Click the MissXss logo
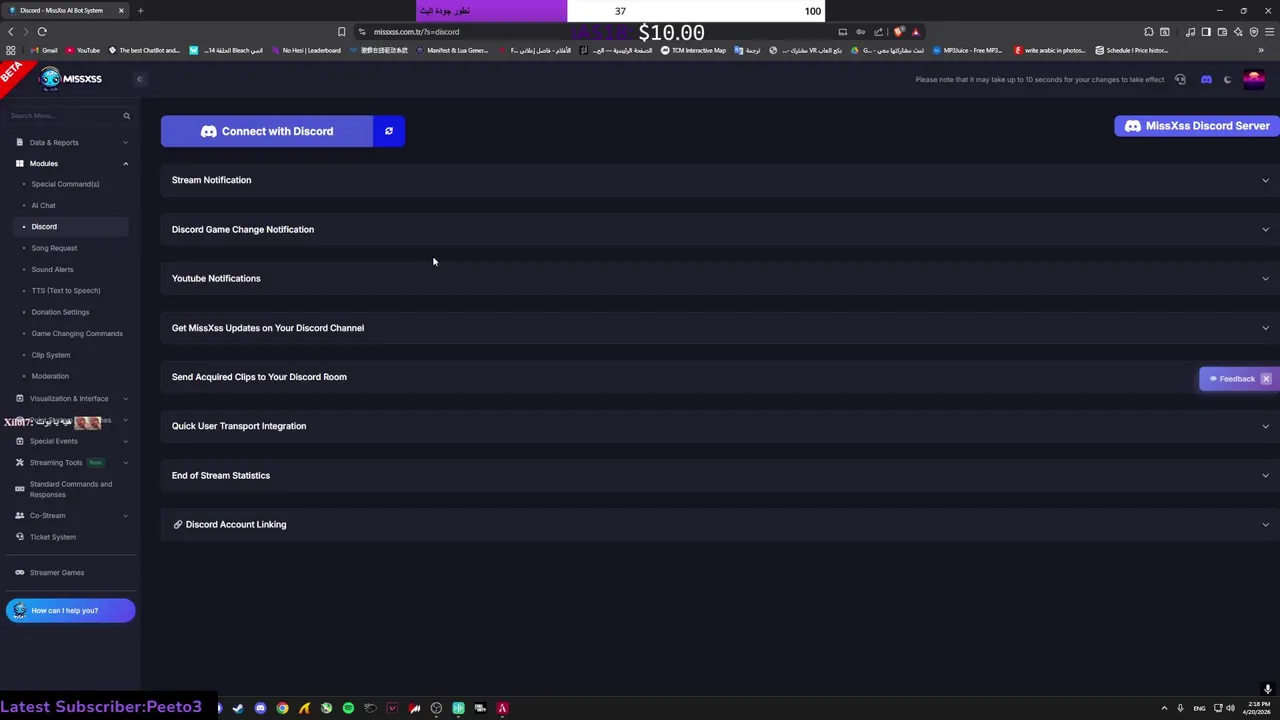This screenshot has width=1280, height=720. tap(70, 79)
